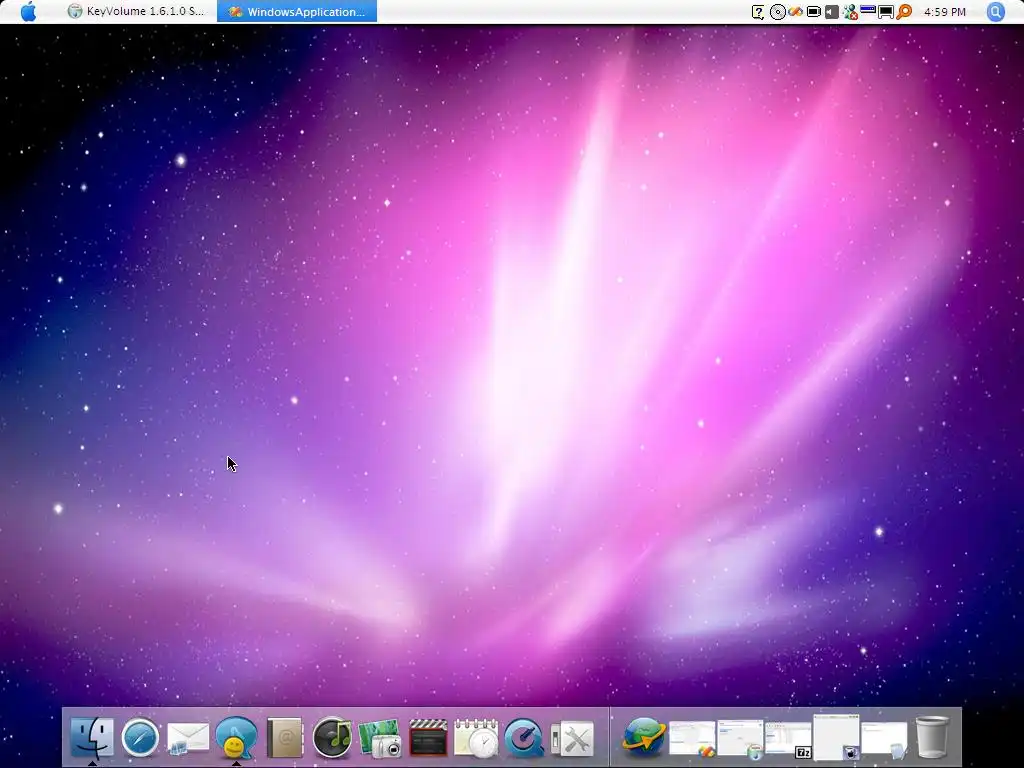The height and width of the screenshot is (768, 1024).
Task: Click the orange-blue infinity loop tray icon
Action: click(x=795, y=12)
